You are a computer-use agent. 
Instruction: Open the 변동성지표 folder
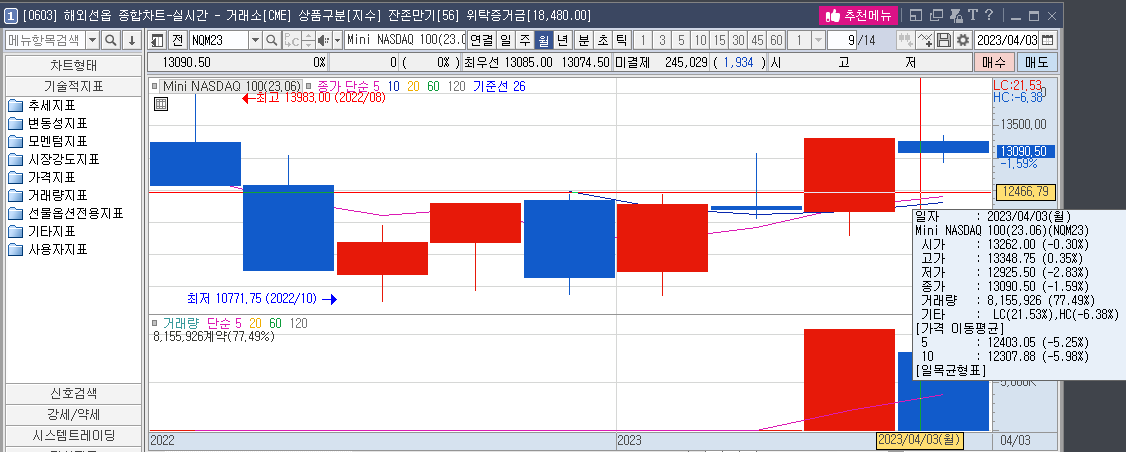click(x=48, y=124)
